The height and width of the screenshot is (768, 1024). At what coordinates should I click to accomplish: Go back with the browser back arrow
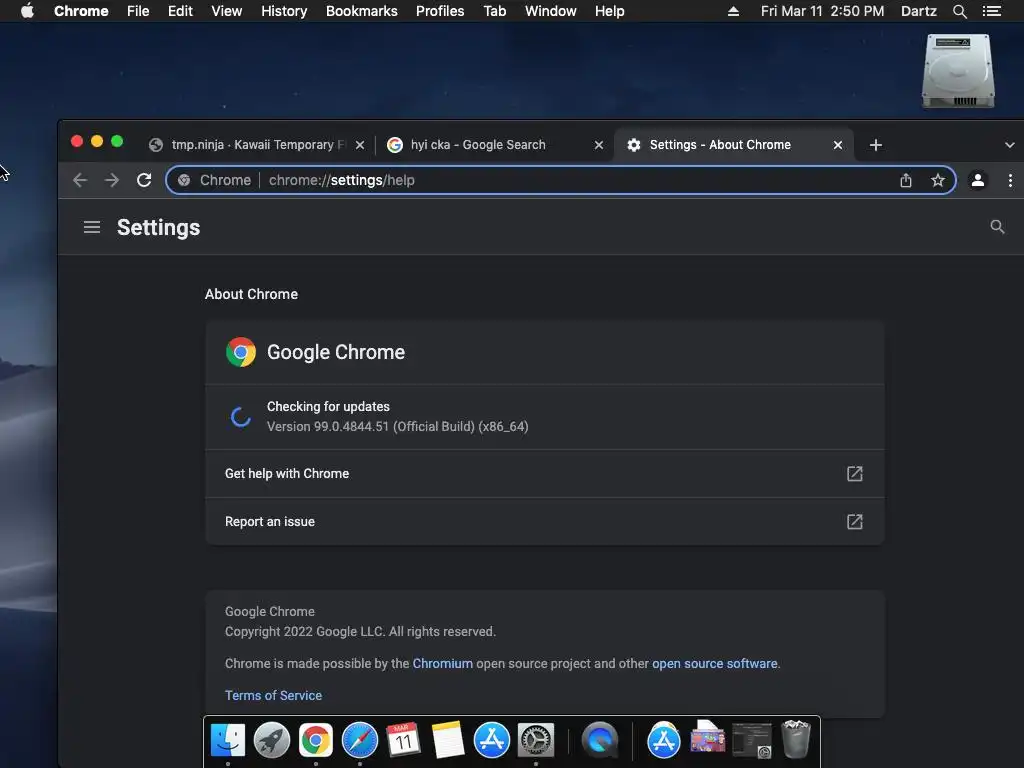click(80, 180)
